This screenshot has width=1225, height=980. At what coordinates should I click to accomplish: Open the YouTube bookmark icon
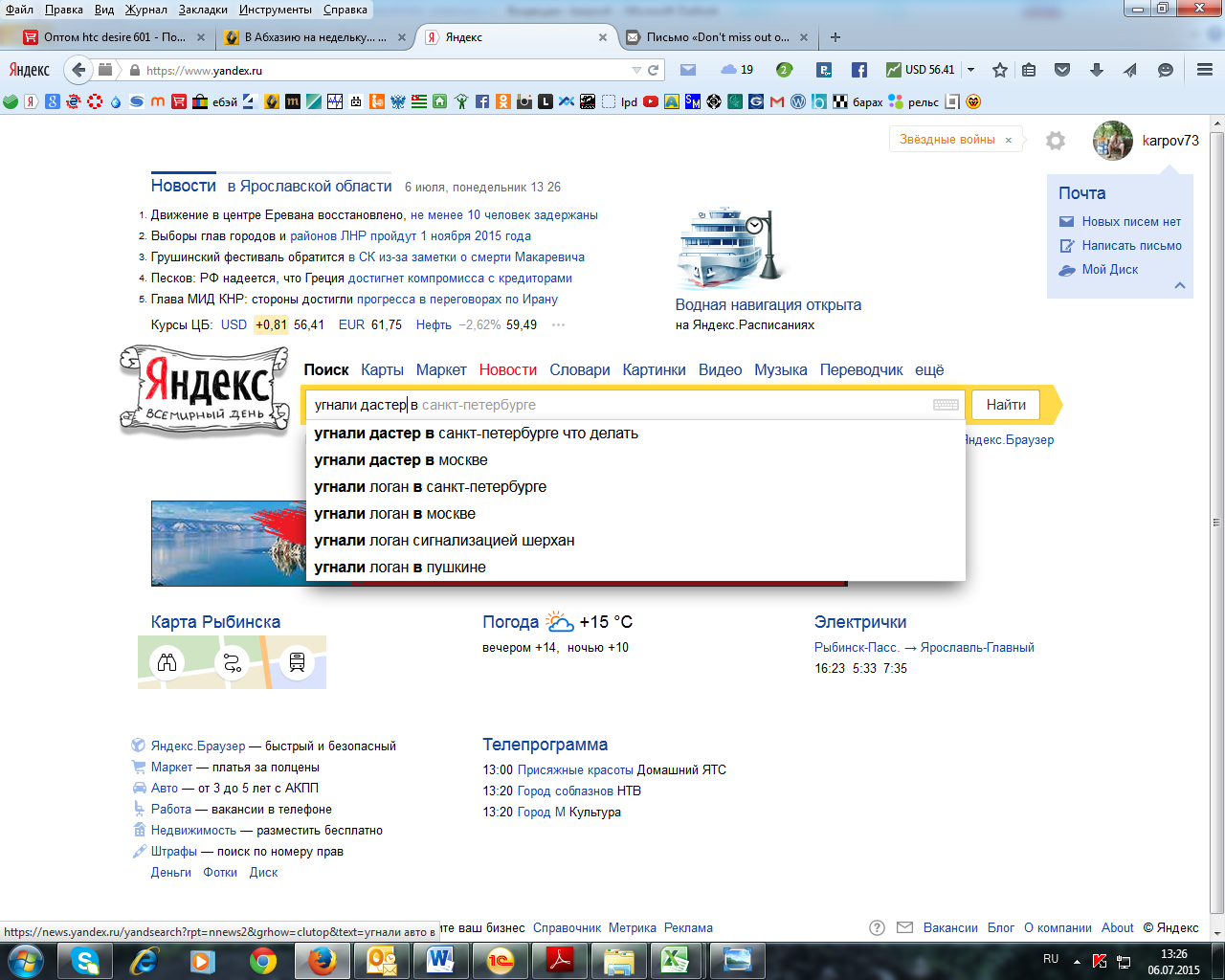[651, 101]
